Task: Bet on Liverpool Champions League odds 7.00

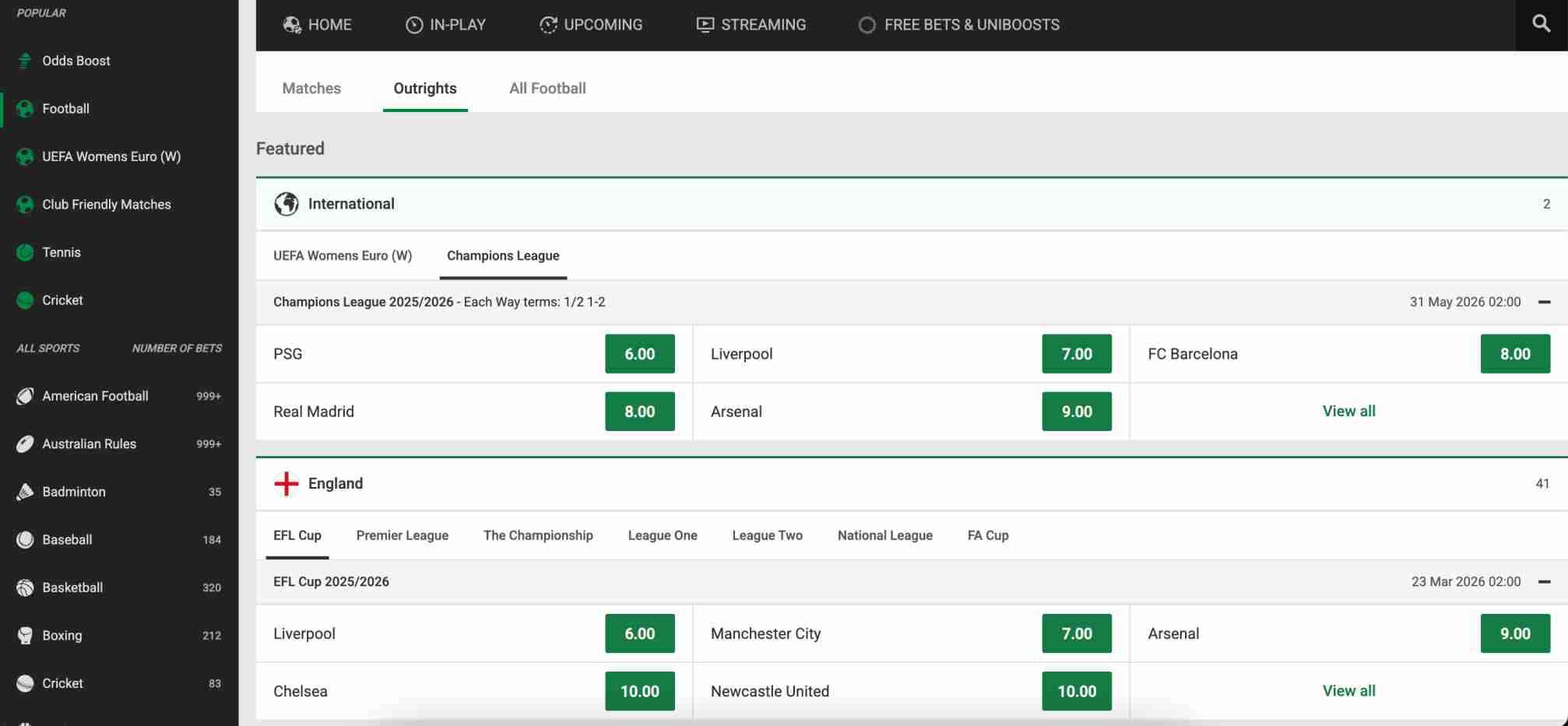Action: tap(1077, 354)
